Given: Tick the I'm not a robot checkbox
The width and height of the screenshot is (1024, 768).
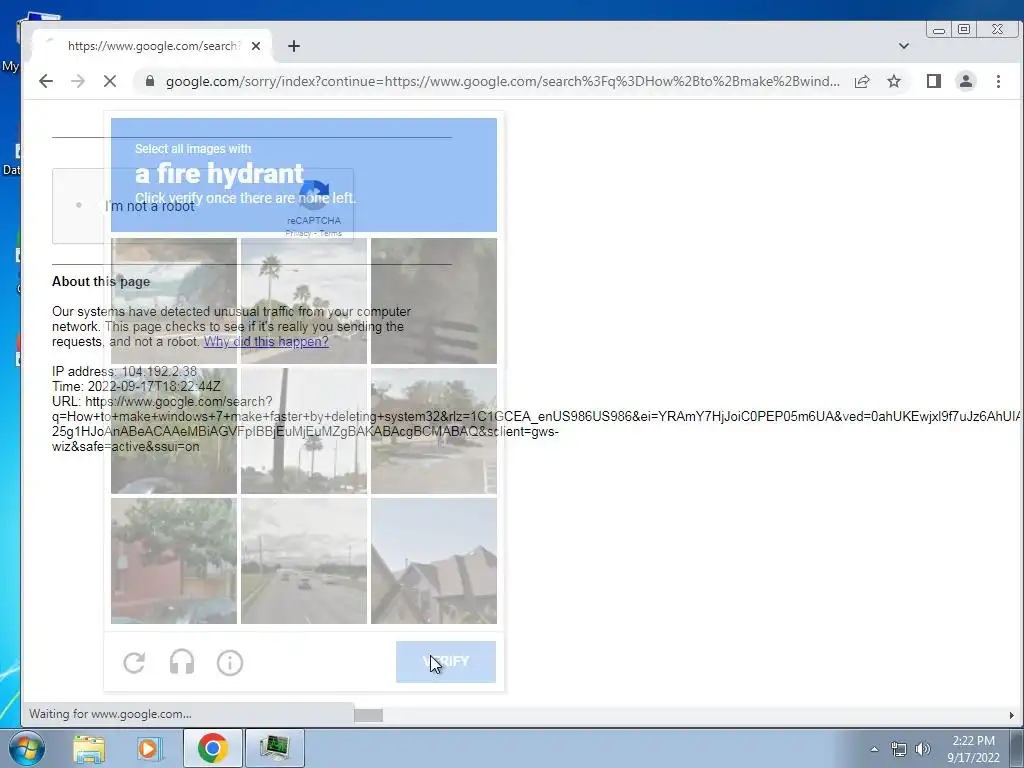Looking at the screenshot, I should 78,205.
